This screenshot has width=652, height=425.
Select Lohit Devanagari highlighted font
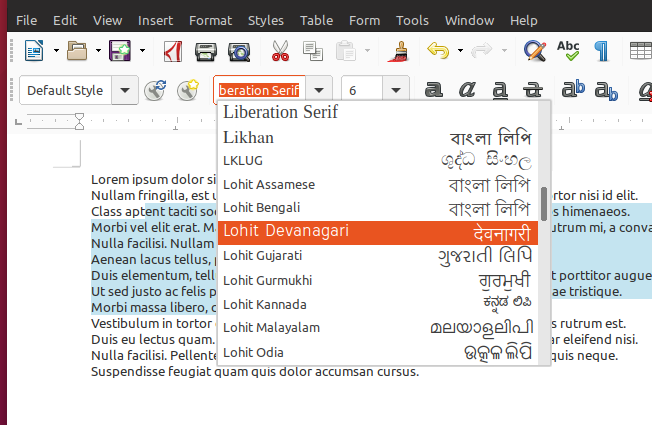point(378,233)
